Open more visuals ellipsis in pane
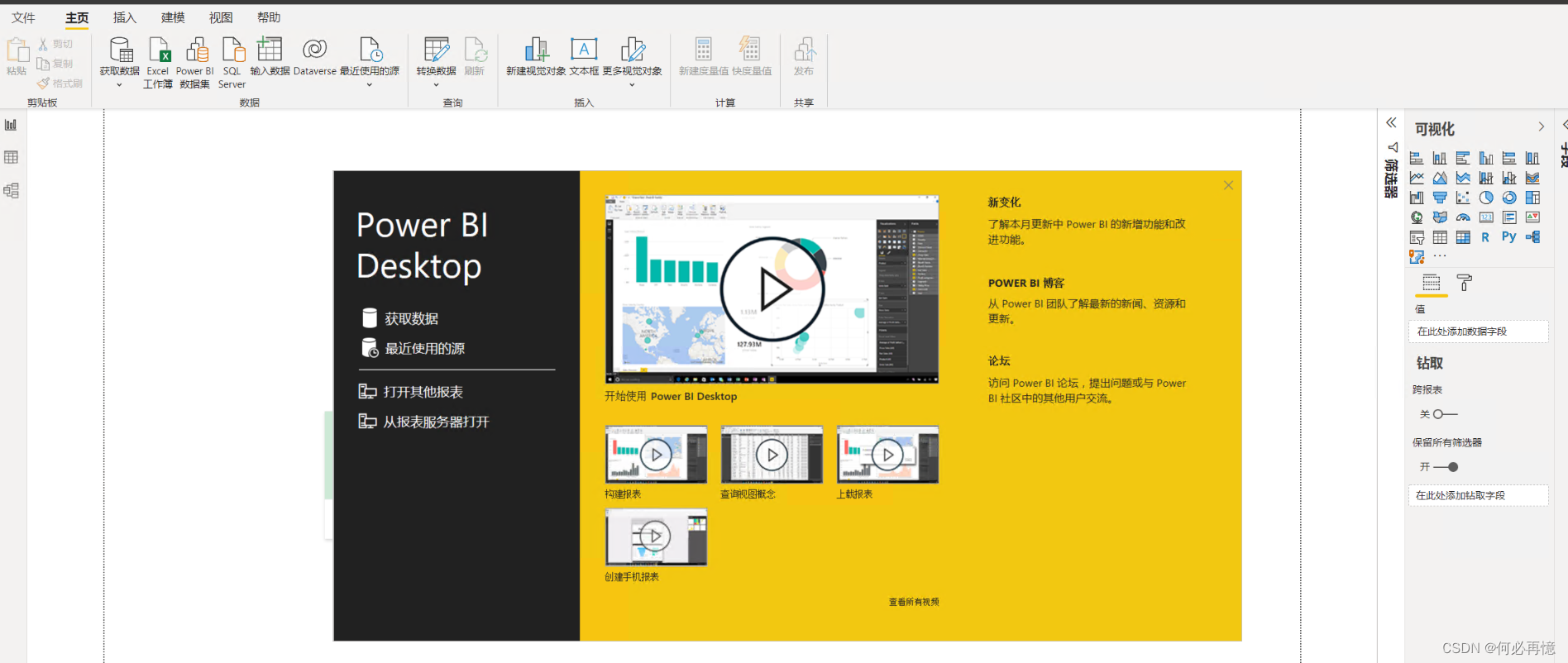Screen dimensions: 1568x663 click(1440, 256)
